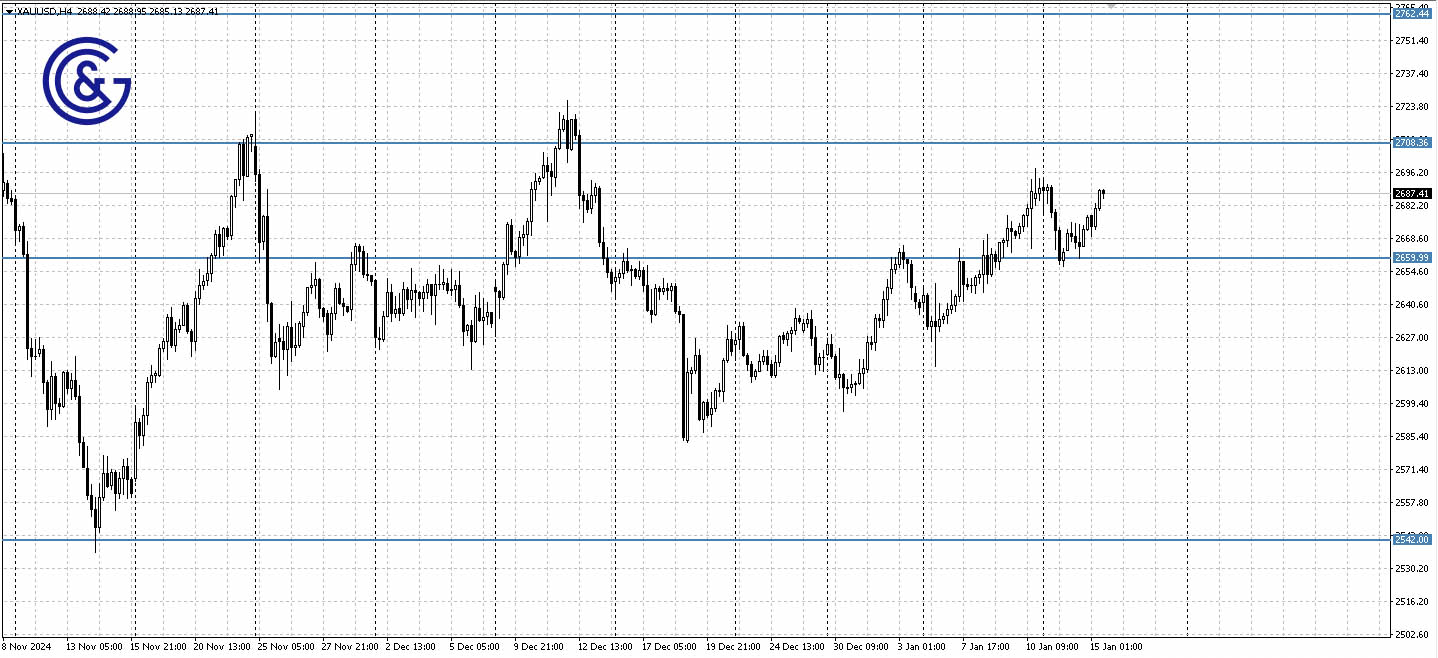Click the 2708.36 price level label
Image resolution: width=1438 pixels, height=658 pixels.
click(1414, 142)
